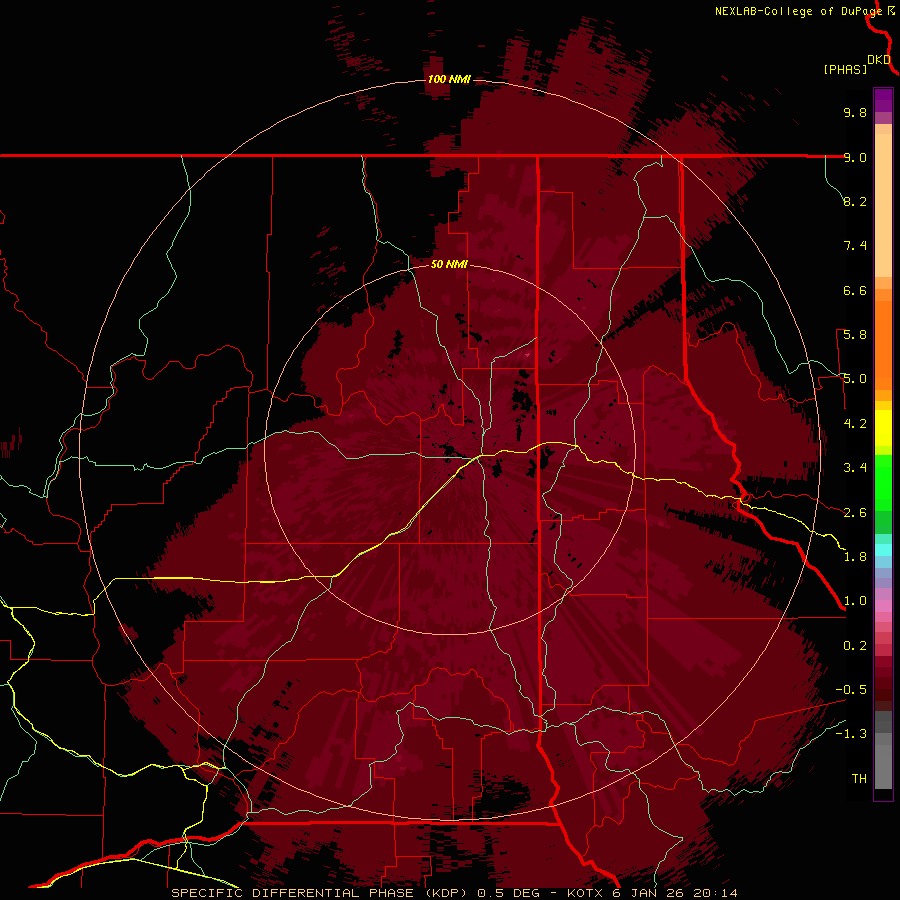
Task: Click the 100 NMI range ring label
Action: tap(449, 79)
